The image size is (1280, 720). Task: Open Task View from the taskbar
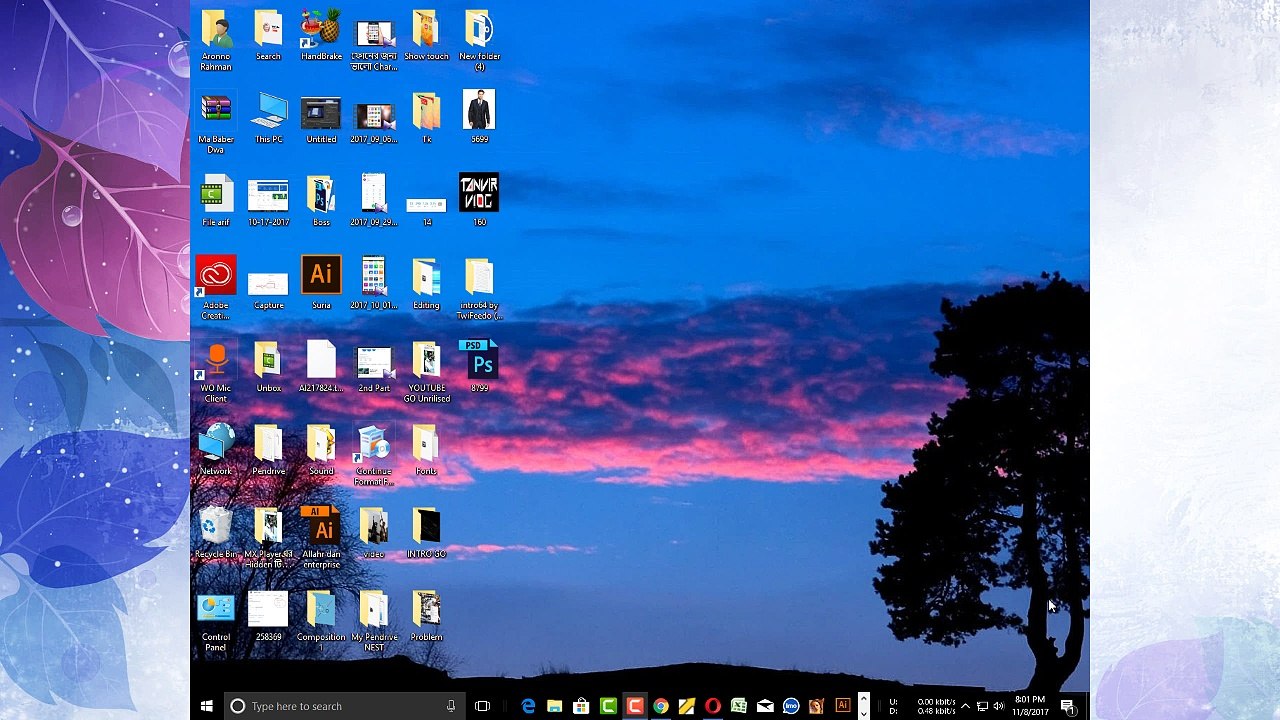(x=482, y=706)
